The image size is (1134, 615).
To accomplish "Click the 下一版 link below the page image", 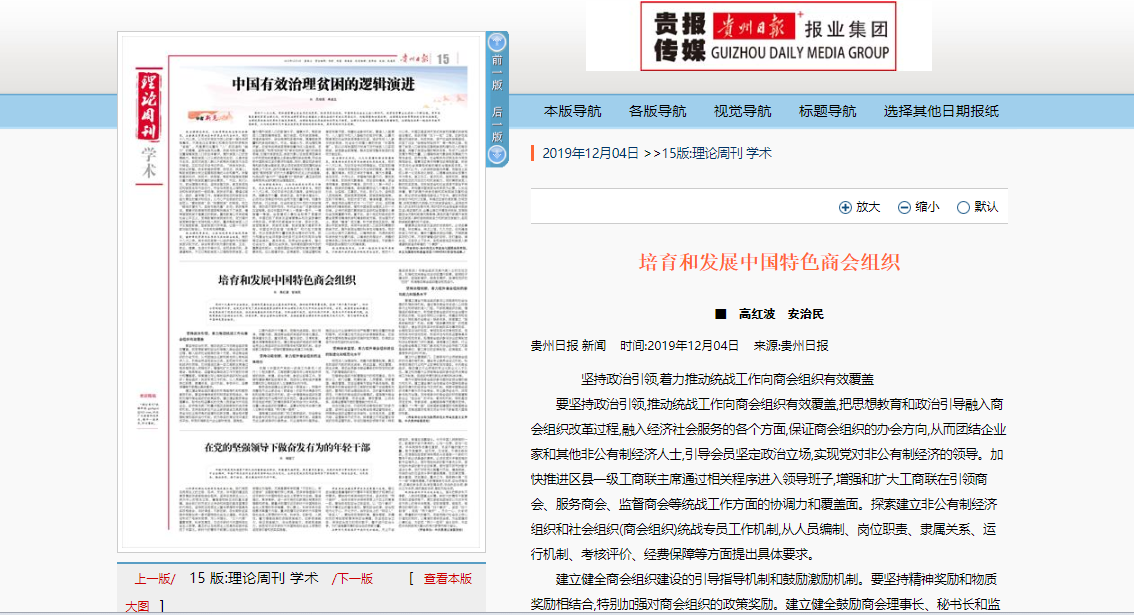I will click(353, 578).
